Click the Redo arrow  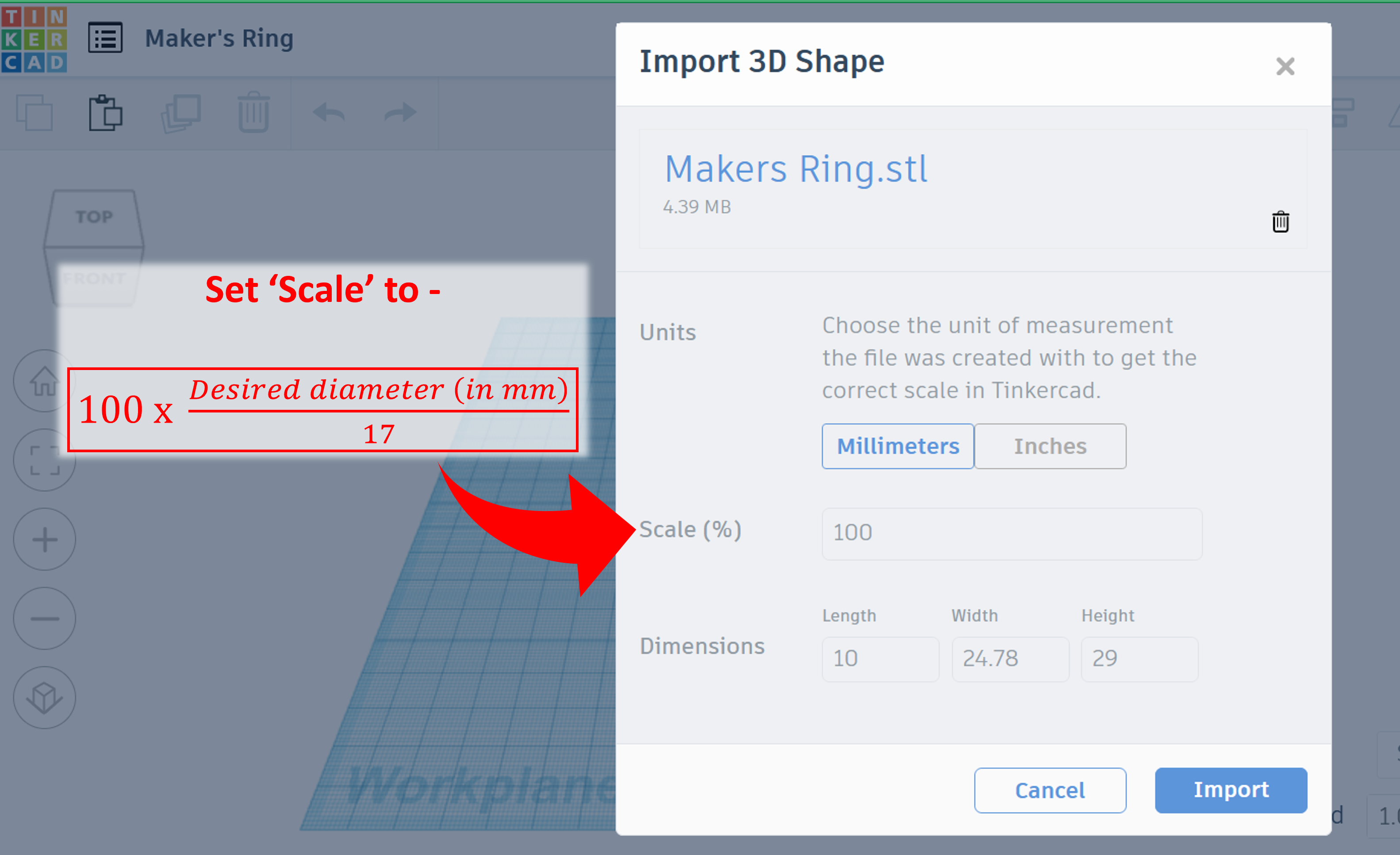tap(401, 112)
